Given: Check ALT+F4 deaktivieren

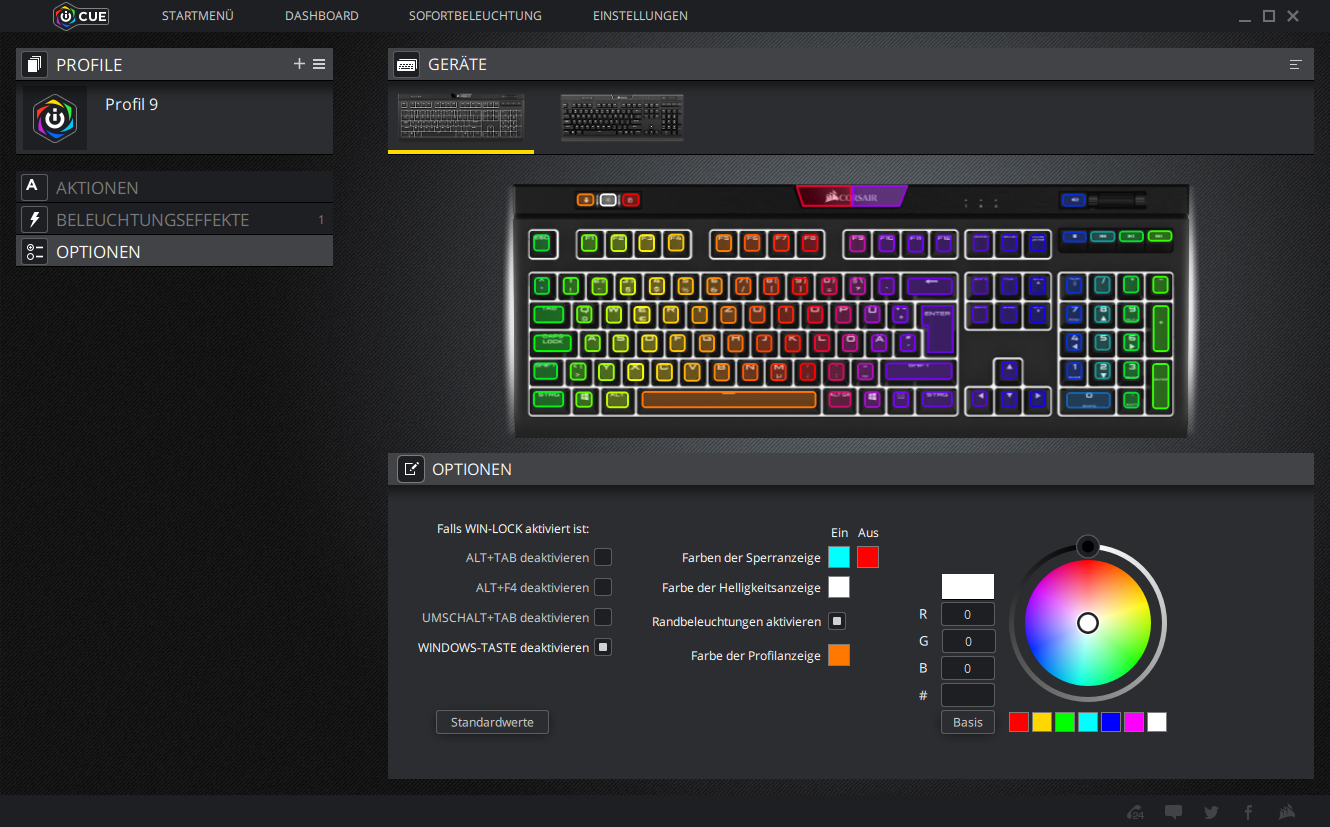Looking at the screenshot, I should click(603, 587).
